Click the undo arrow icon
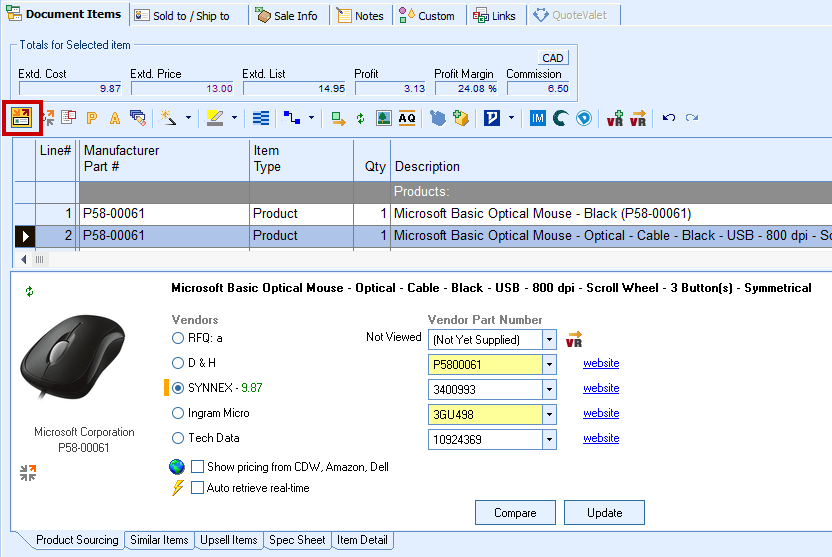The height and width of the screenshot is (557, 832). click(669, 118)
